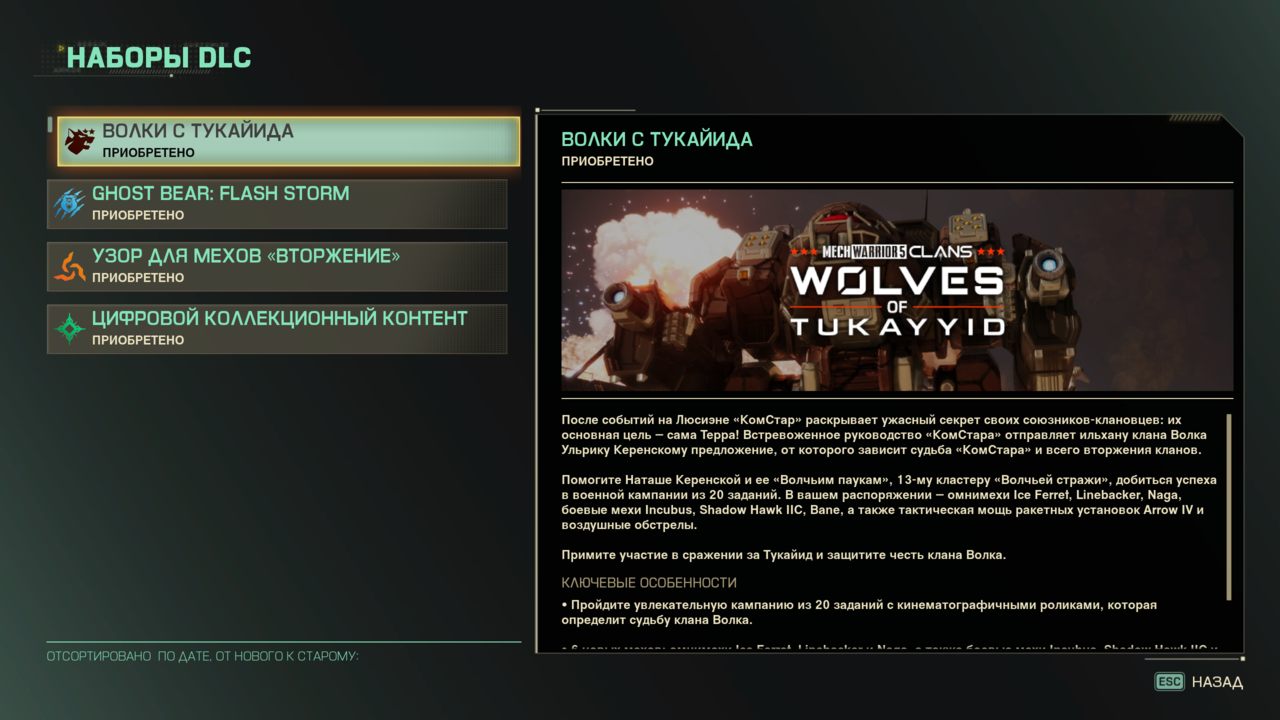1280x720 pixels.
Task: Click the Назад button
Action: point(1217,682)
